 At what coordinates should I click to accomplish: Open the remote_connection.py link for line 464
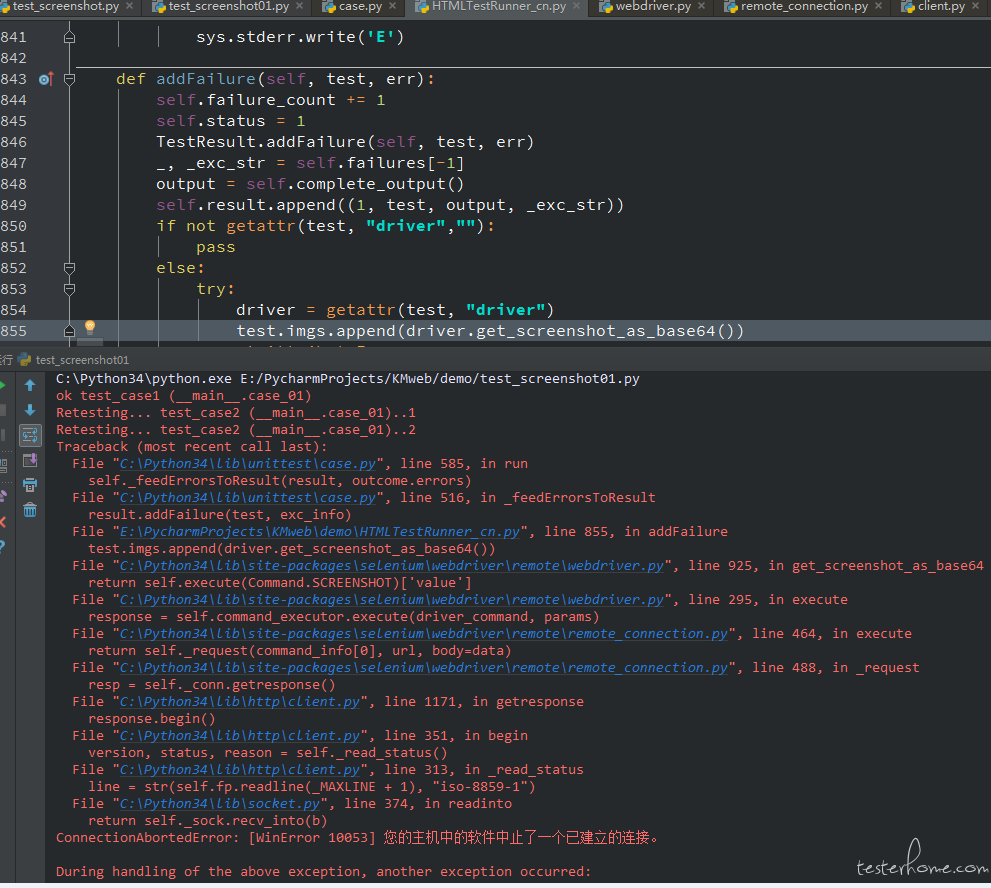click(x=424, y=634)
